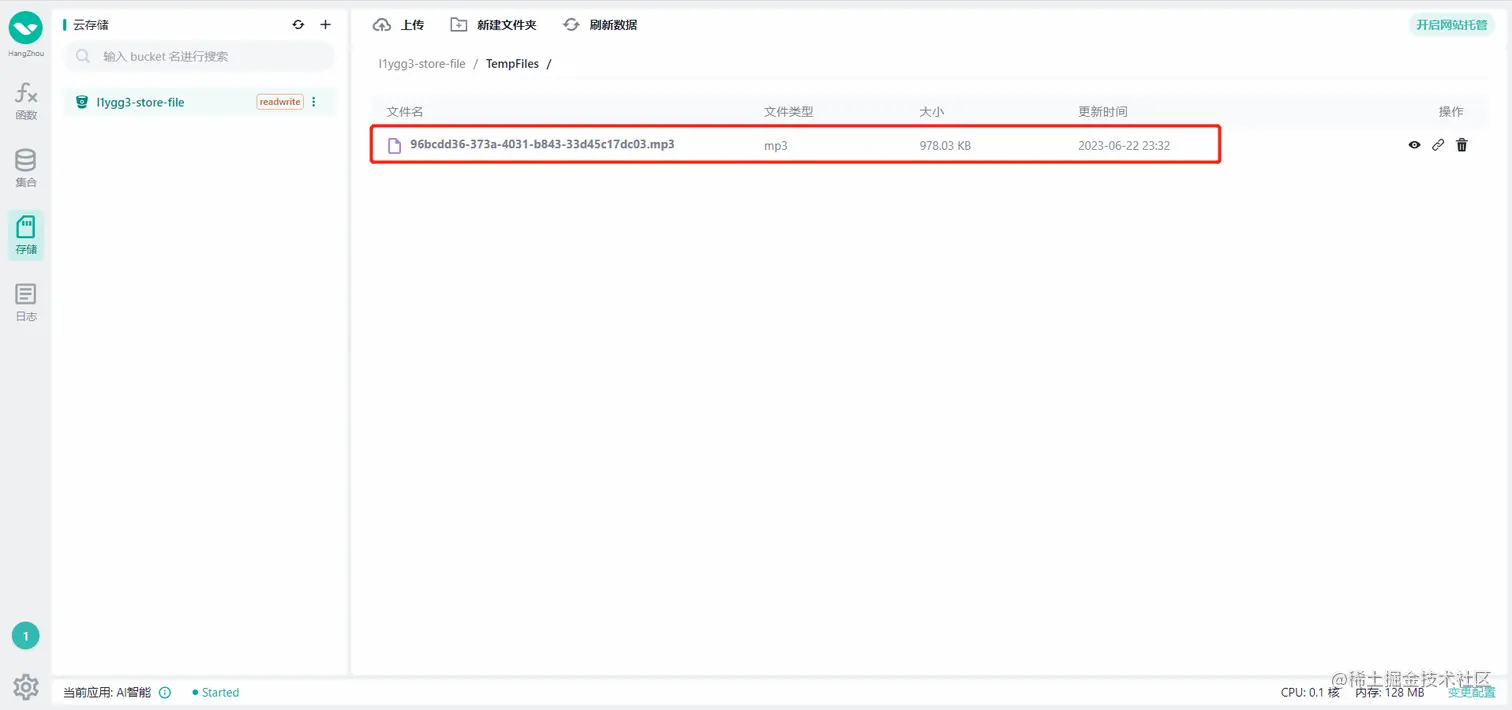Click the 操作 column header
Viewport: 1512px width, 710px height.
[x=1451, y=112]
